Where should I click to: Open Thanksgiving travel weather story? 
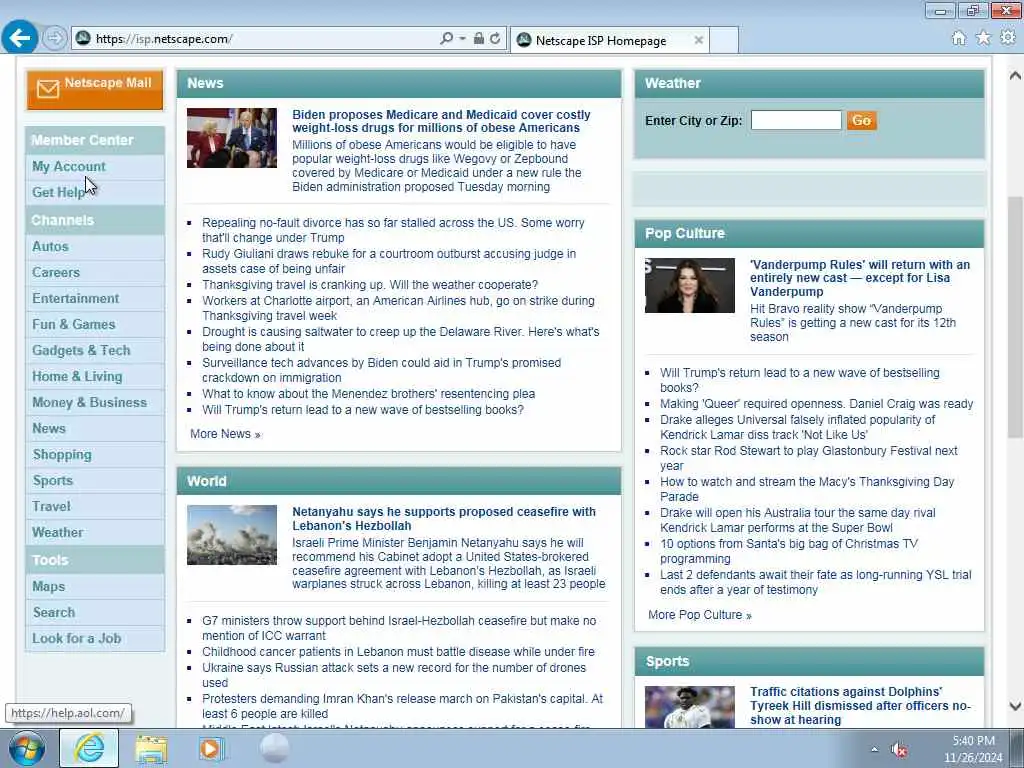[370, 285]
